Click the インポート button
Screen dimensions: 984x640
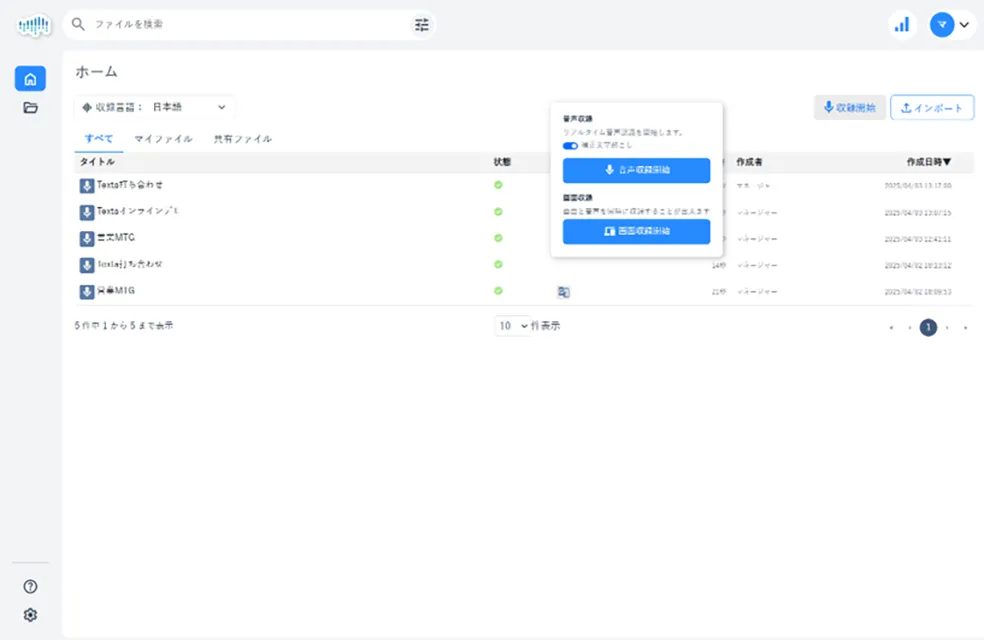pos(932,107)
